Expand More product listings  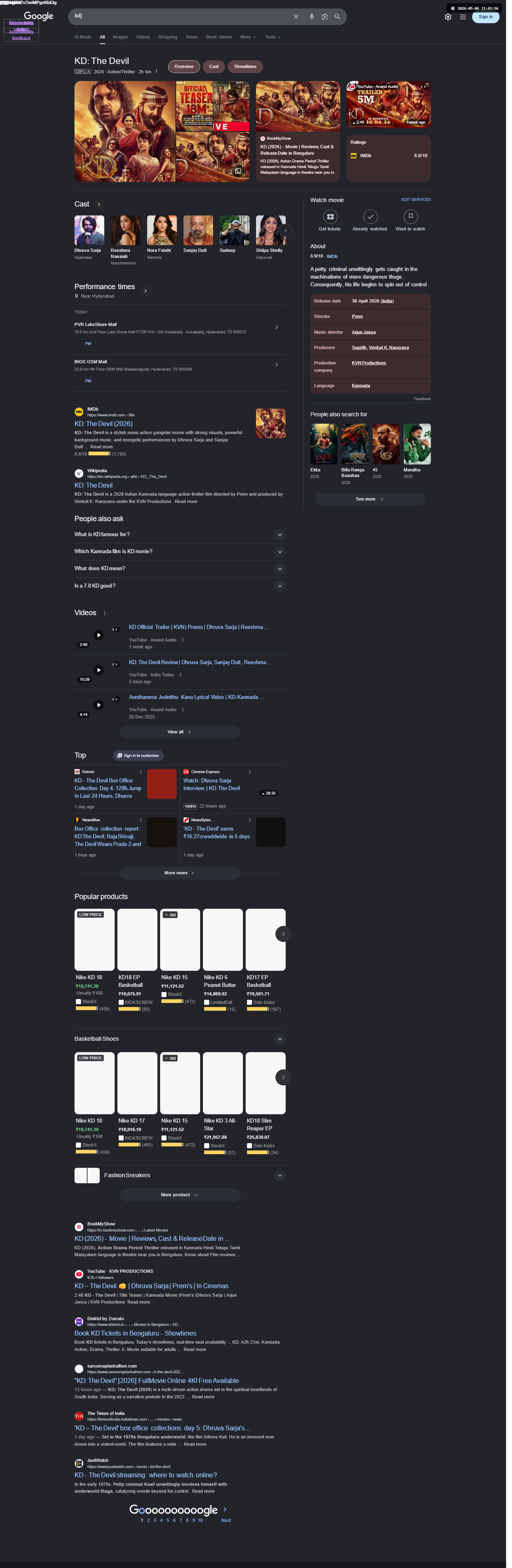tap(179, 1195)
